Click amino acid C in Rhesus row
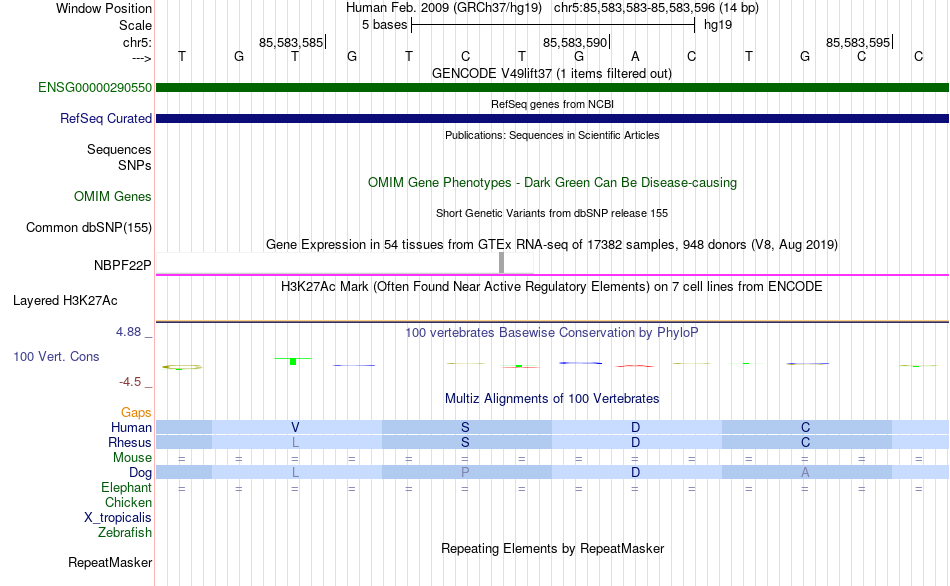Screen dimensions: 950x586 click(805, 442)
